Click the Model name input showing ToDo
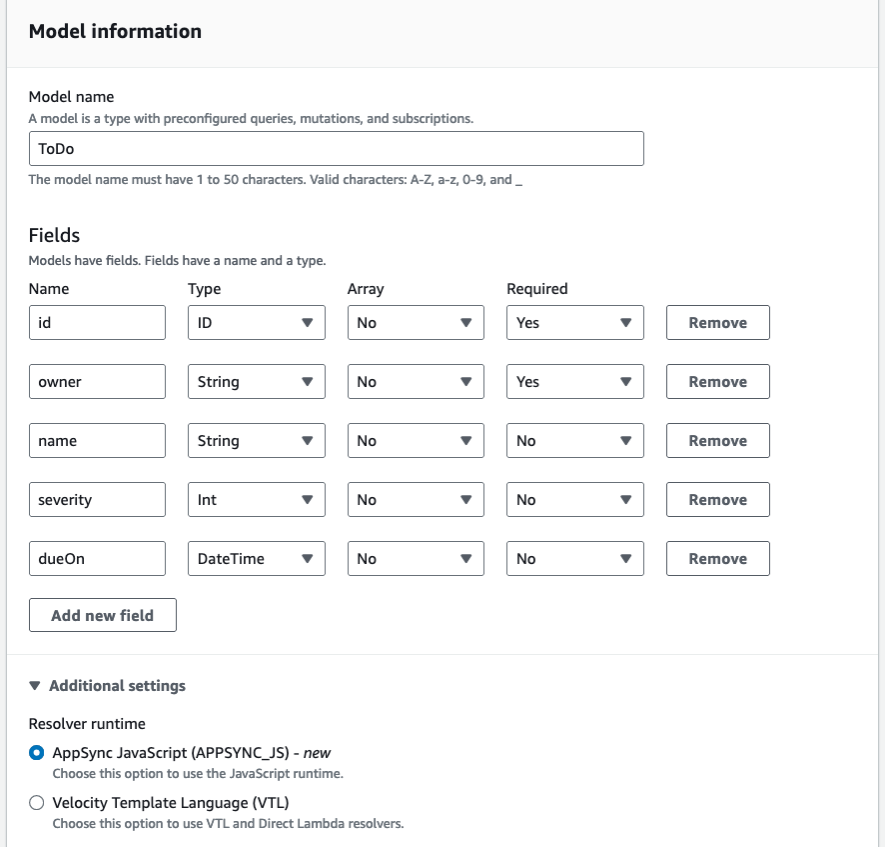 (x=335, y=147)
